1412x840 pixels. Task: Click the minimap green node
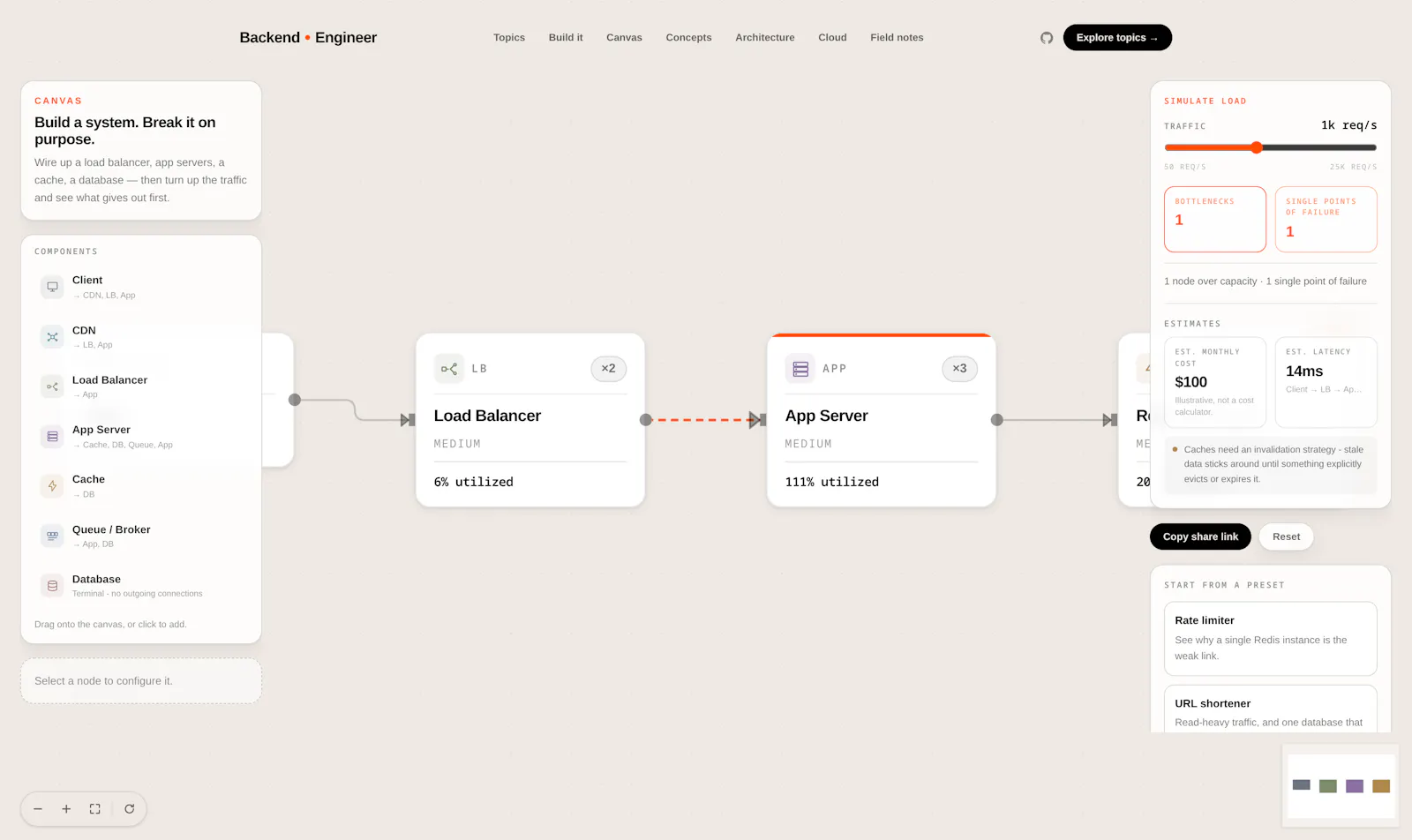(x=1328, y=786)
